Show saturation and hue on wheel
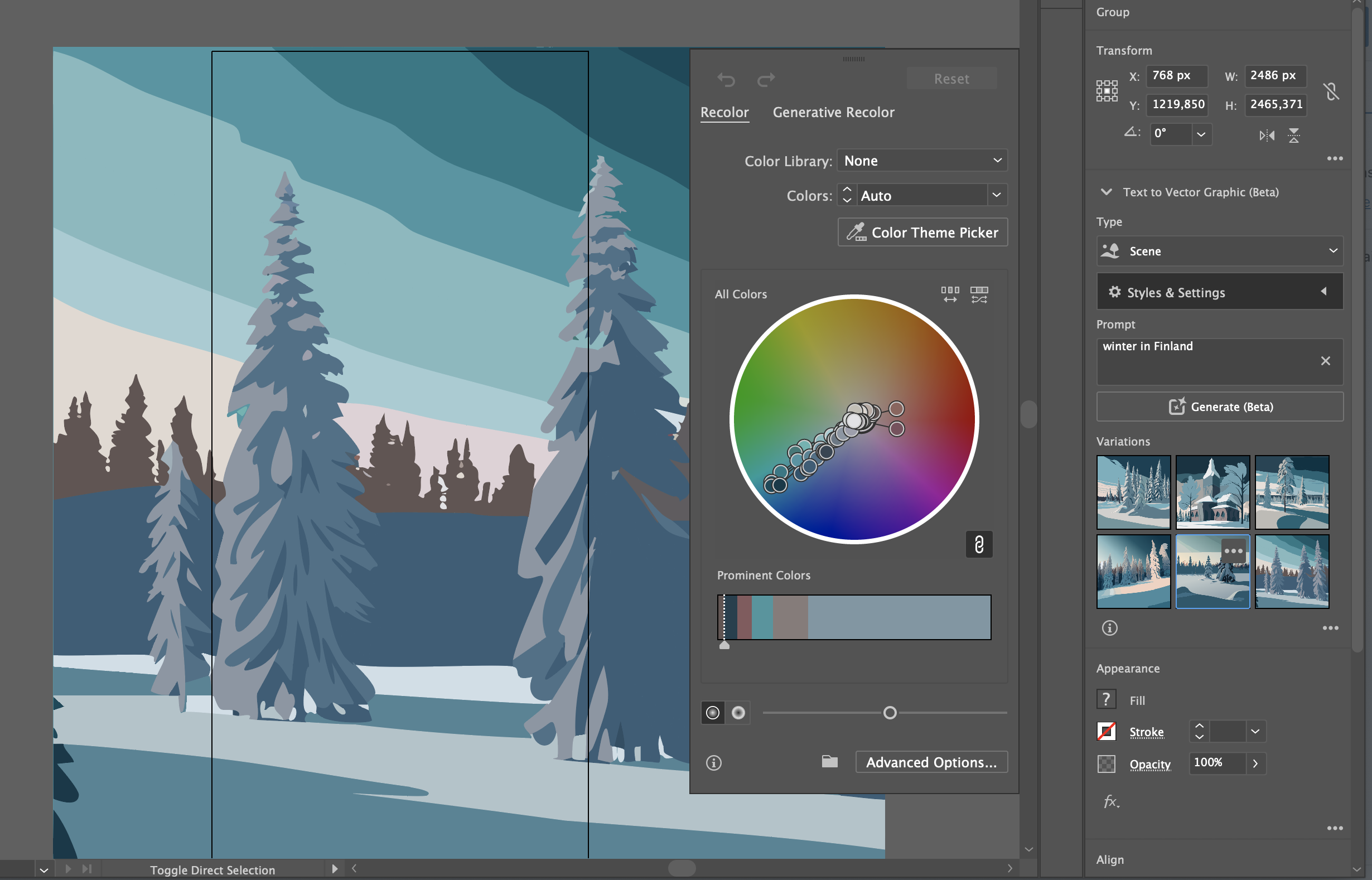Screen dimensions: 1372x880 click(x=713, y=713)
